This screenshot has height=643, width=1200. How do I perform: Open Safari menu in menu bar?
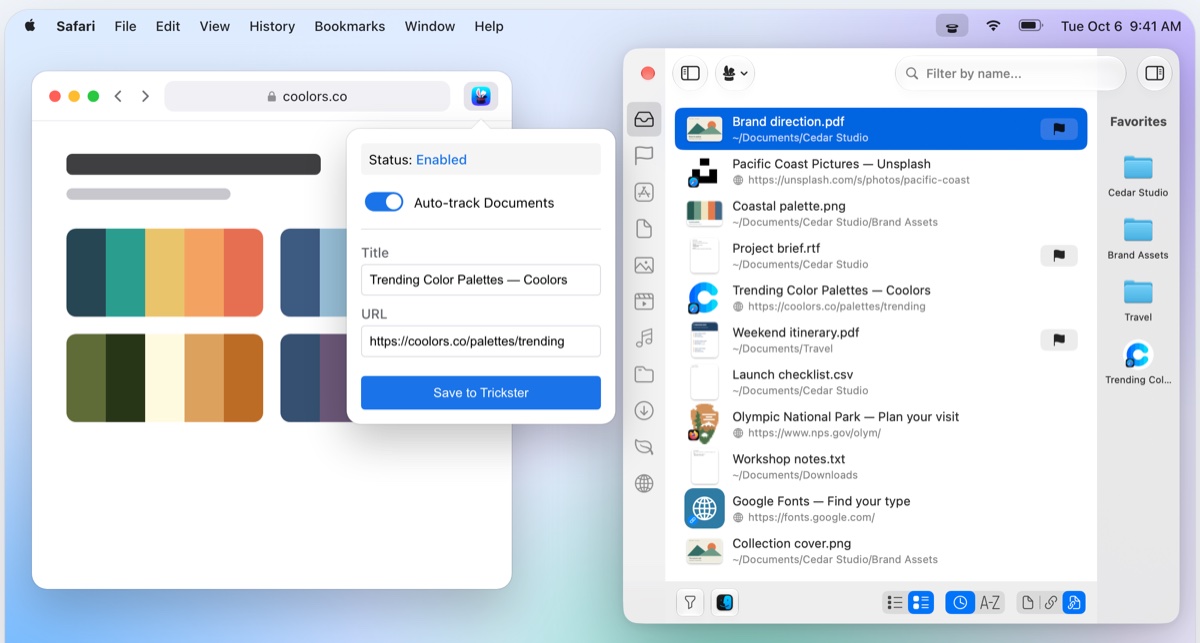76,26
